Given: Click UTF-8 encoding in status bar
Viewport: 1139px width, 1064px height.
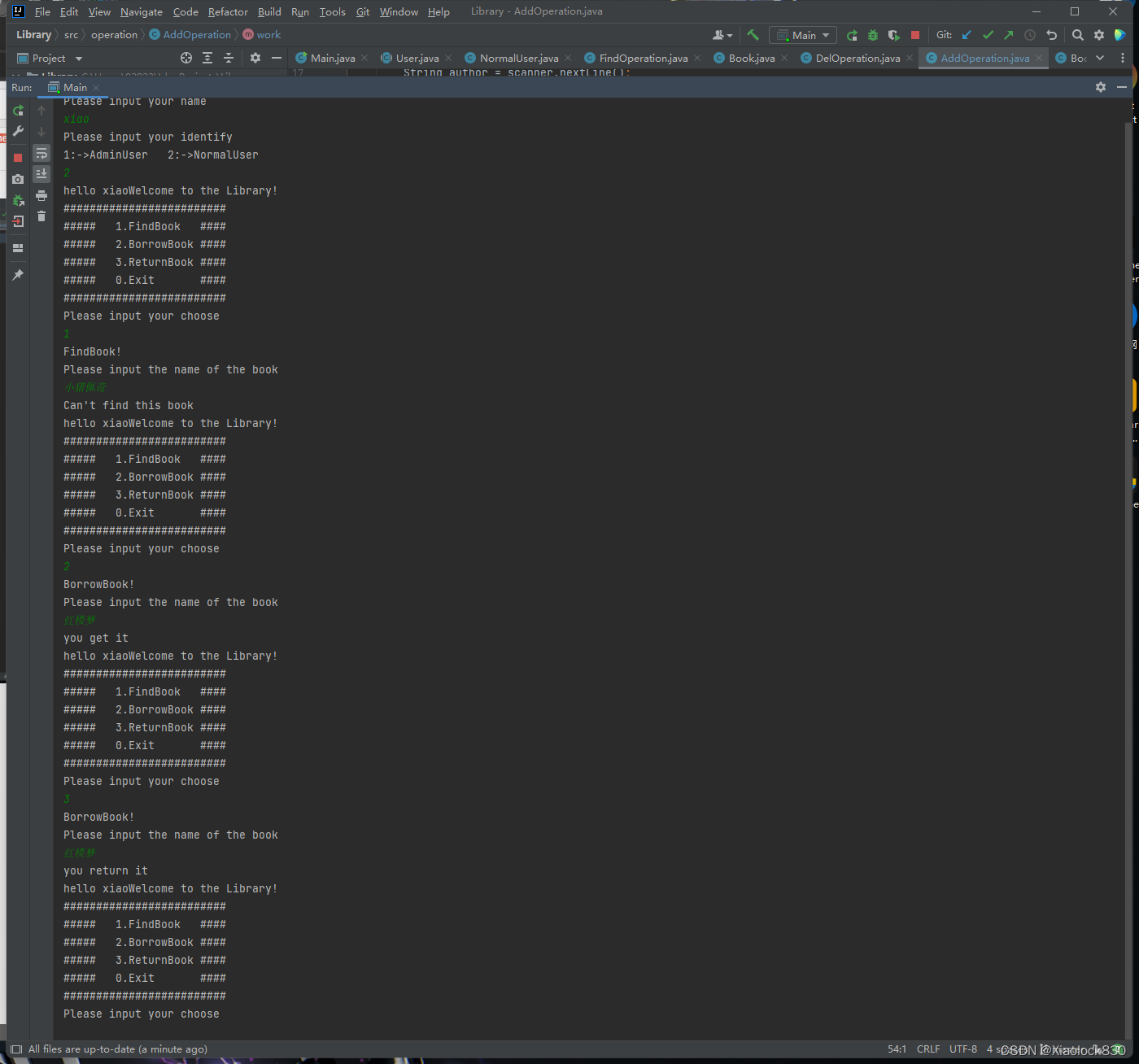Looking at the screenshot, I should [963, 1049].
